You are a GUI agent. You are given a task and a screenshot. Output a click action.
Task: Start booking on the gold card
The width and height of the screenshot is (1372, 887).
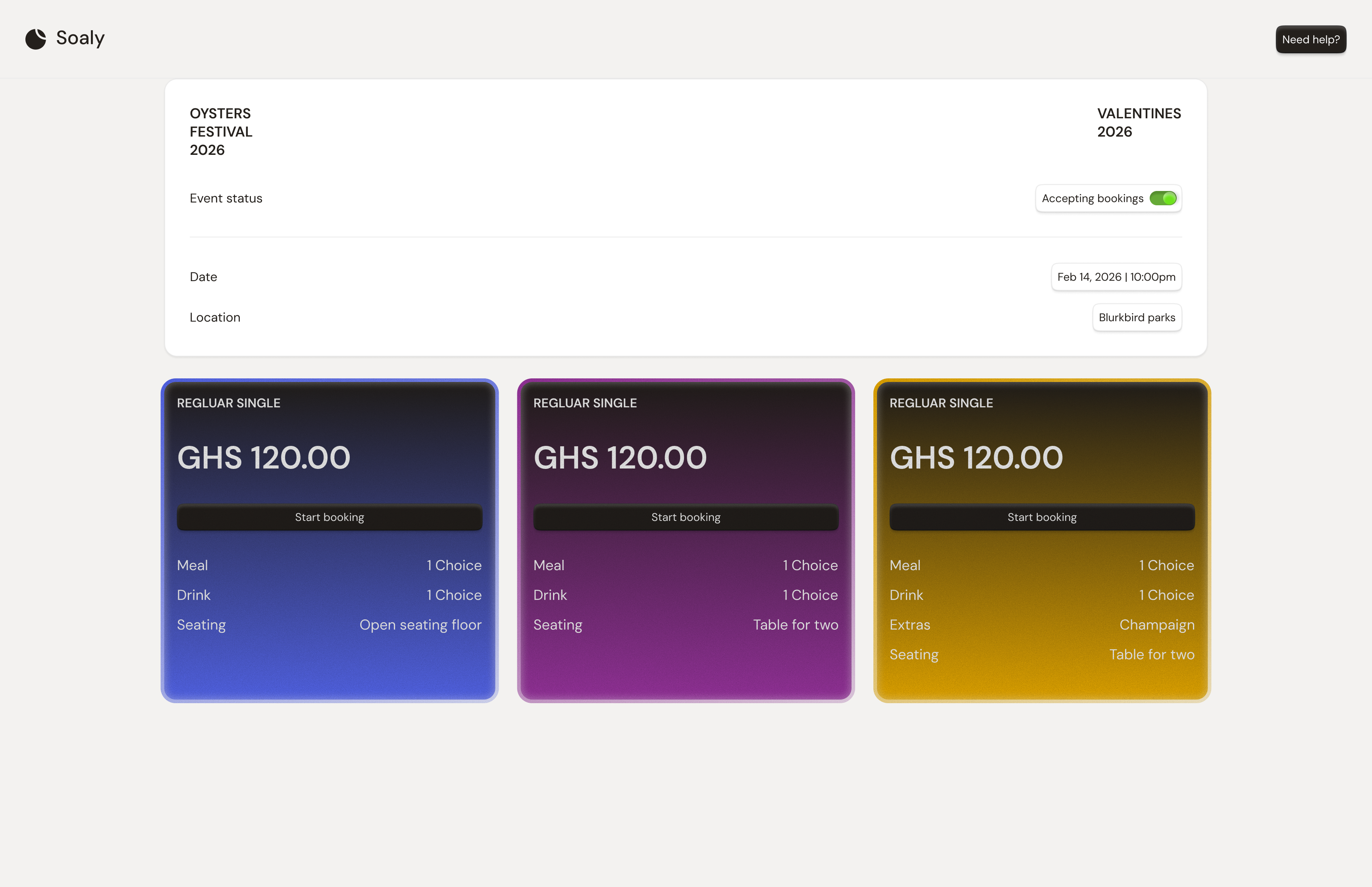pos(1042,517)
